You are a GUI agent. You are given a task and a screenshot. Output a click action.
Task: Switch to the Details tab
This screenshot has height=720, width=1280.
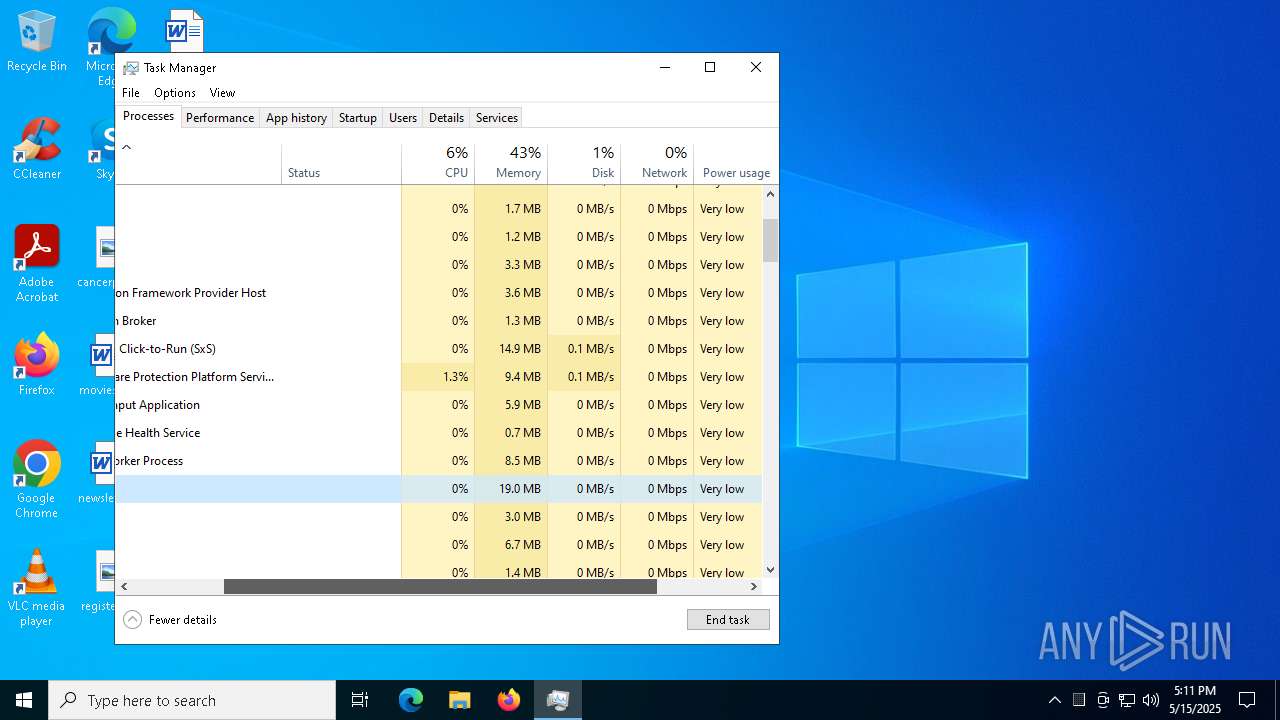[446, 118]
